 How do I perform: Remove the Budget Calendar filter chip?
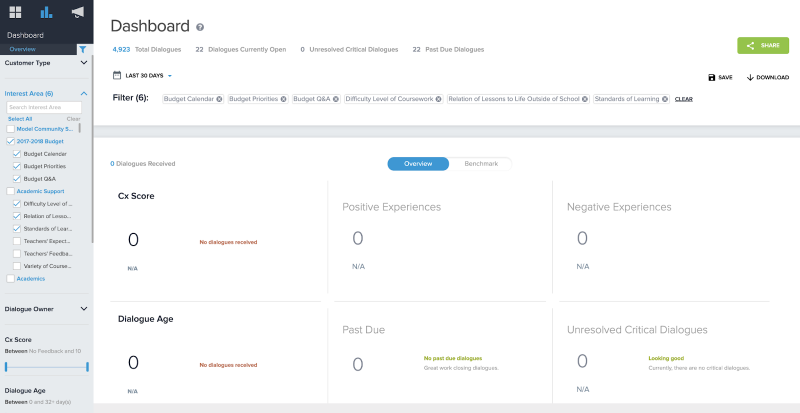click(219, 99)
